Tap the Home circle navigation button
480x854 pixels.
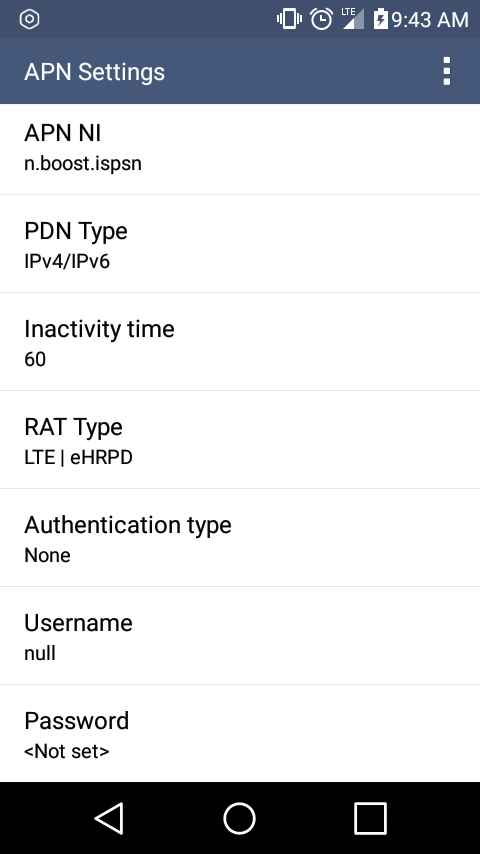click(x=240, y=818)
